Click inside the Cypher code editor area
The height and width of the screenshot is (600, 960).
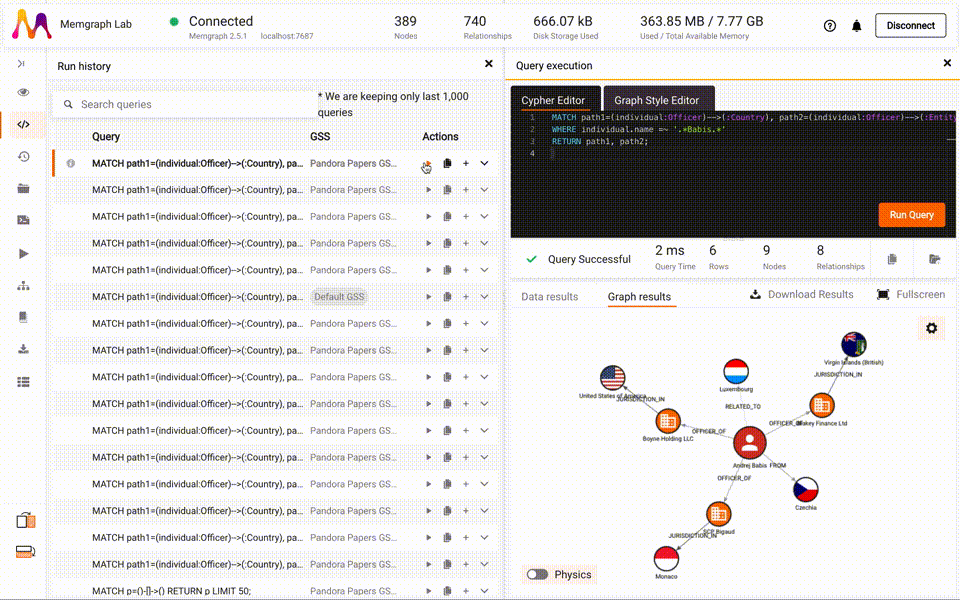[x=733, y=174]
